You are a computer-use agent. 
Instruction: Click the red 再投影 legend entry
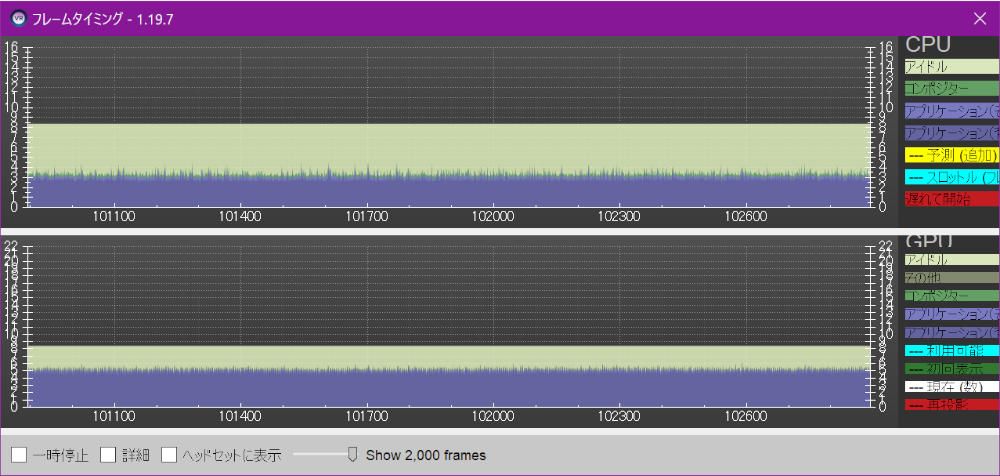[x=952, y=405]
